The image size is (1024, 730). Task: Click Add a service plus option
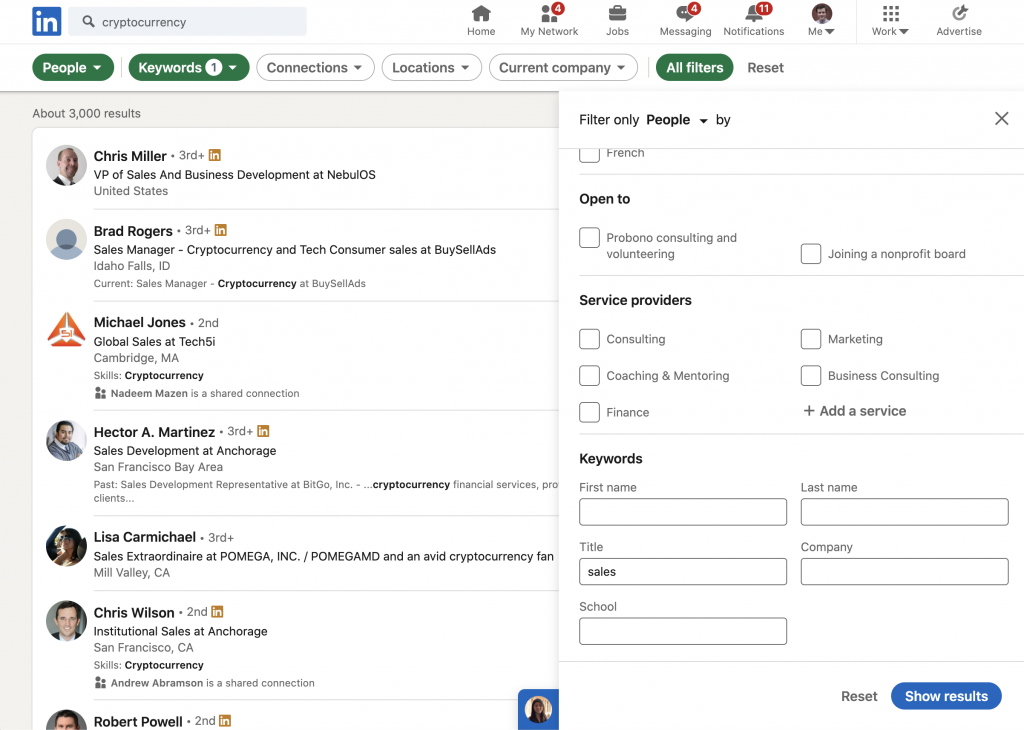855,411
